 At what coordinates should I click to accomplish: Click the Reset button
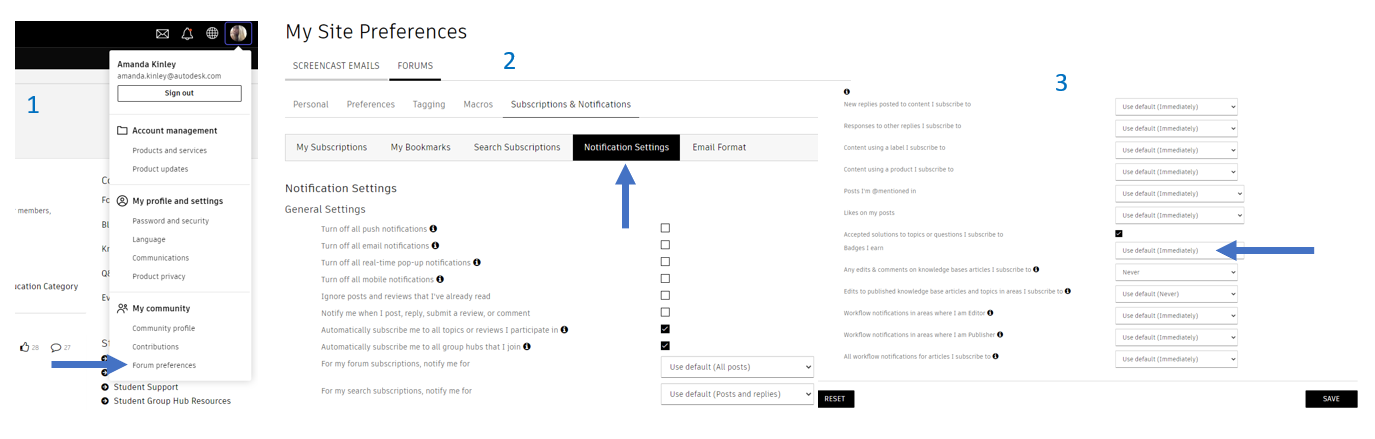coord(835,399)
